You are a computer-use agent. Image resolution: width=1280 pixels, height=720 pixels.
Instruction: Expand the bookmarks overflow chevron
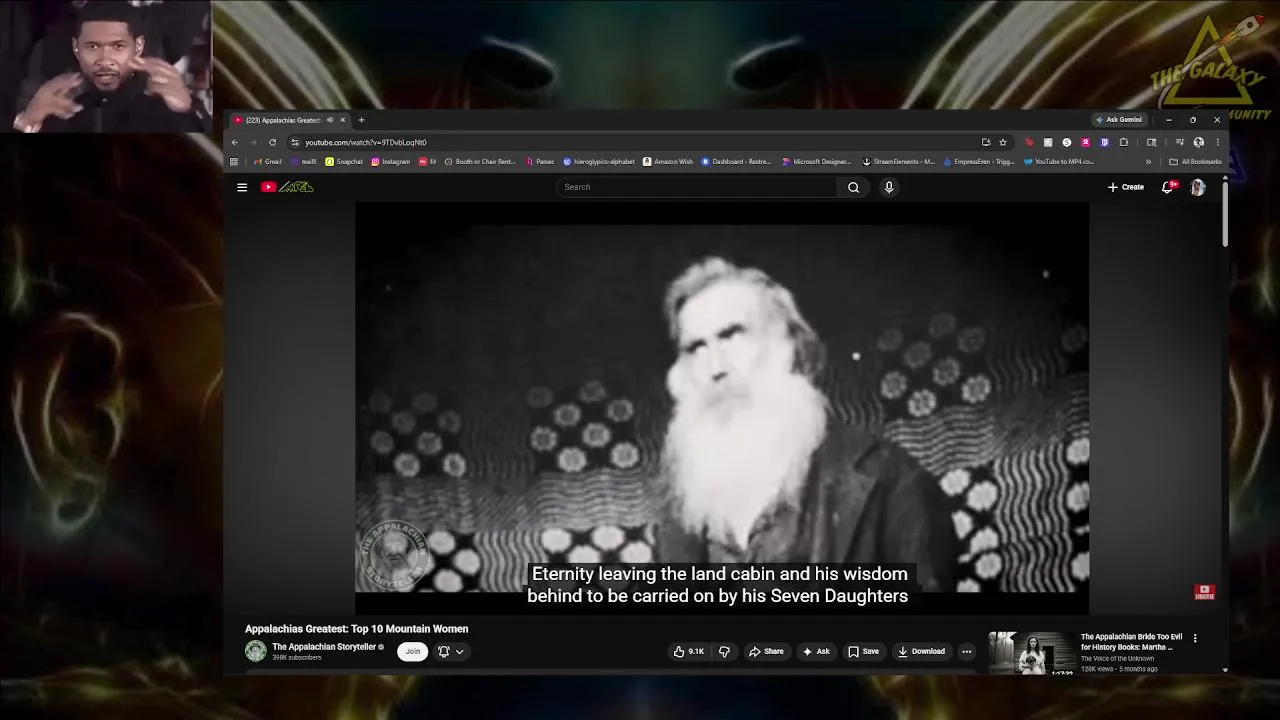click(1148, 161)
